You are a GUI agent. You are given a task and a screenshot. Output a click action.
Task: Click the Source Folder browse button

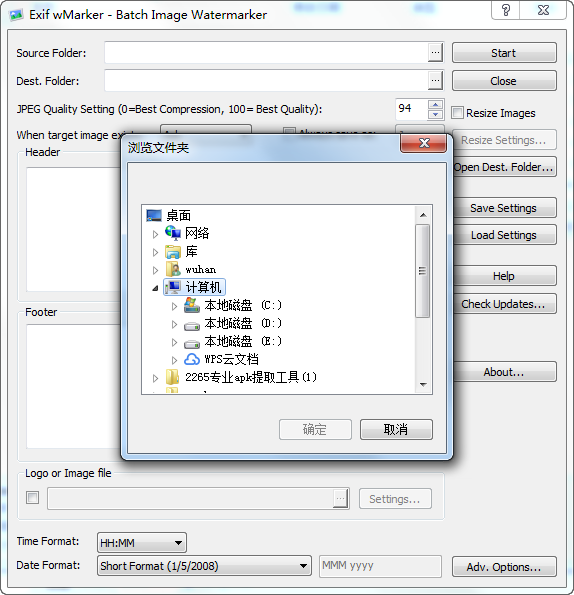coord(436,52)
